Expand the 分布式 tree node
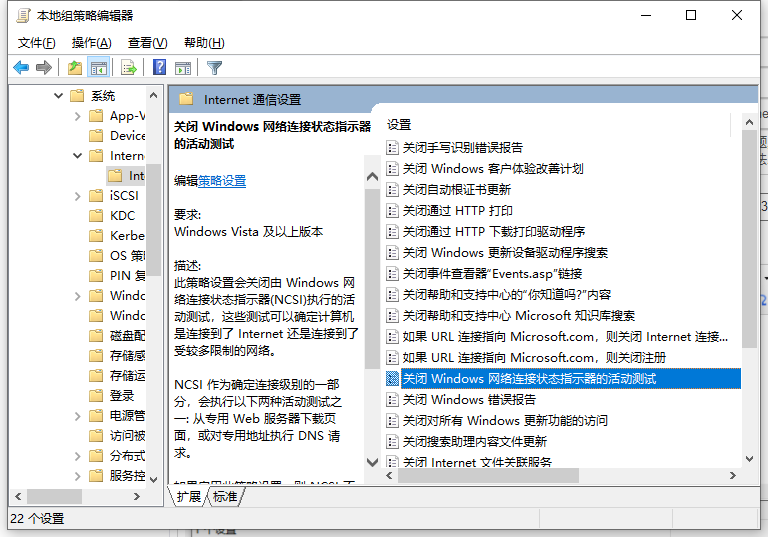Image resolution: width=768 pixels, height=537 pixels. click(77, 456)
